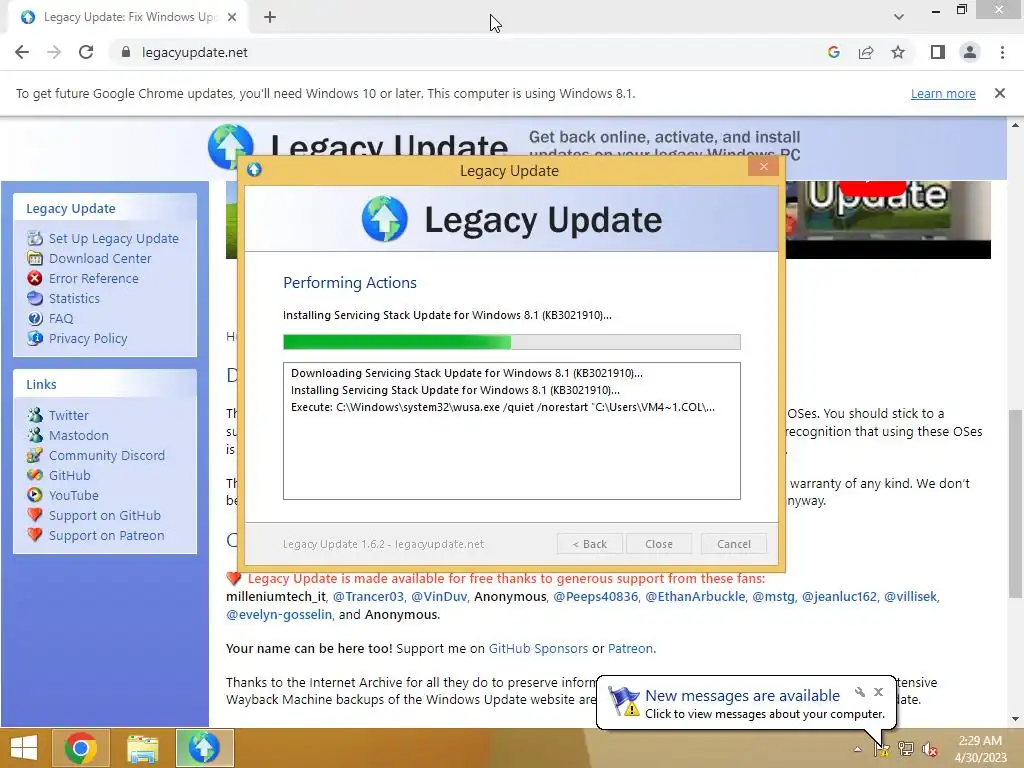Image resolution: width=1024 pixels, height=768 pixels.
Task: Open Set Up Legacy Update sidebar icon
Action: pos(35,238)
